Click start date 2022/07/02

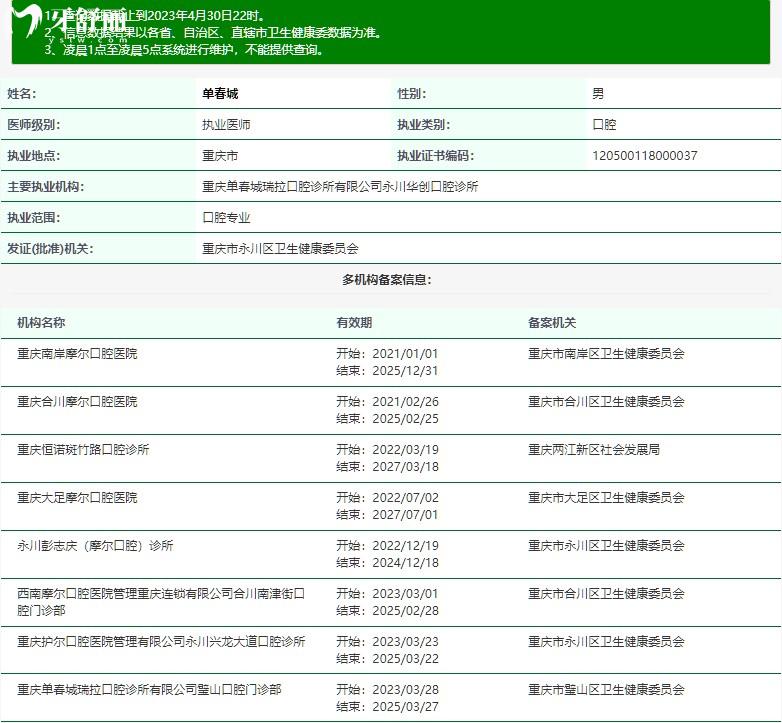click(x=405, y=497)
